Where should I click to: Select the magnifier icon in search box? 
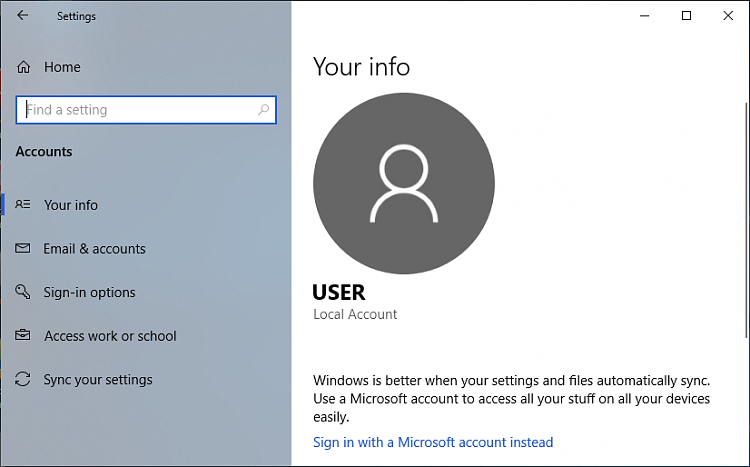(x=263, y=110)
